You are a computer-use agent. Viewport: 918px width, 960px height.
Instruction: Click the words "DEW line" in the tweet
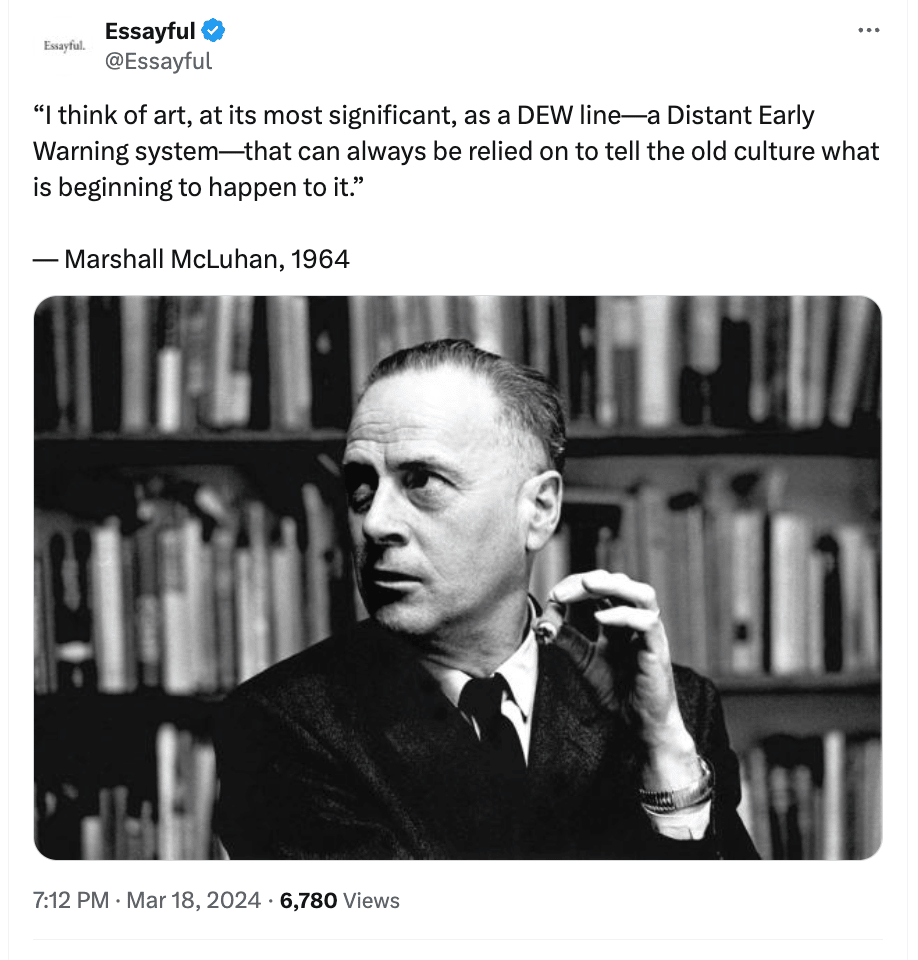(x=569, y=115)
